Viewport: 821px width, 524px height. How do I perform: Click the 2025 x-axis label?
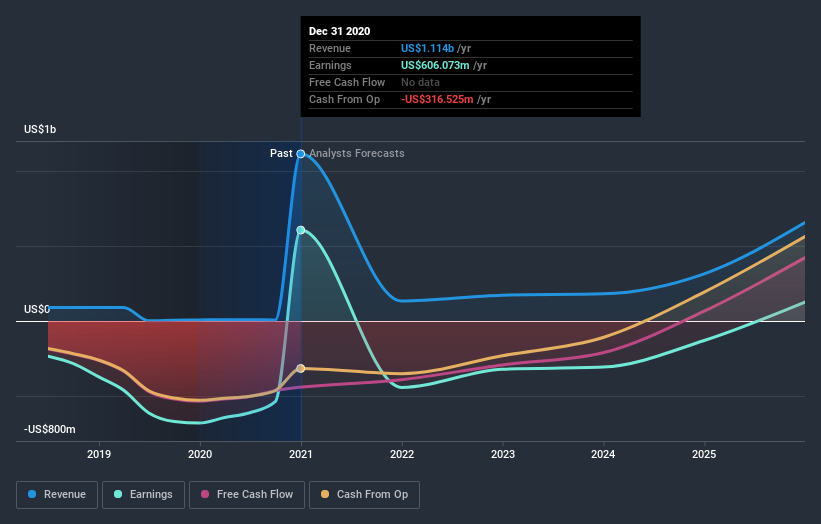coord(704,454)
